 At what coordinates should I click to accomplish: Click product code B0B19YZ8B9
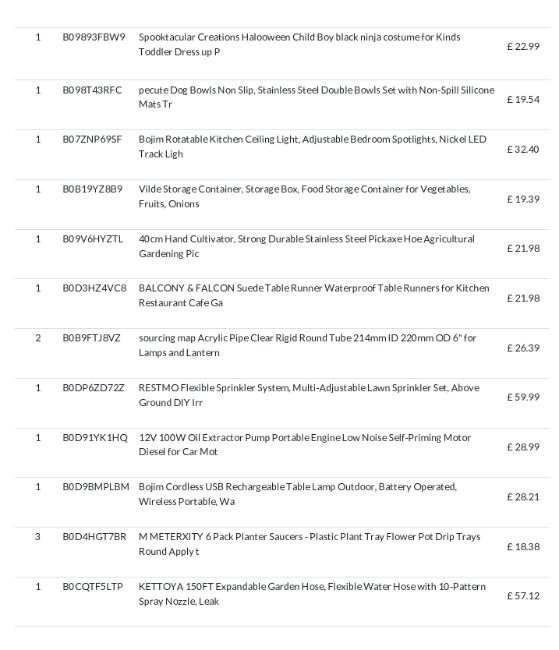pos(92,189)
